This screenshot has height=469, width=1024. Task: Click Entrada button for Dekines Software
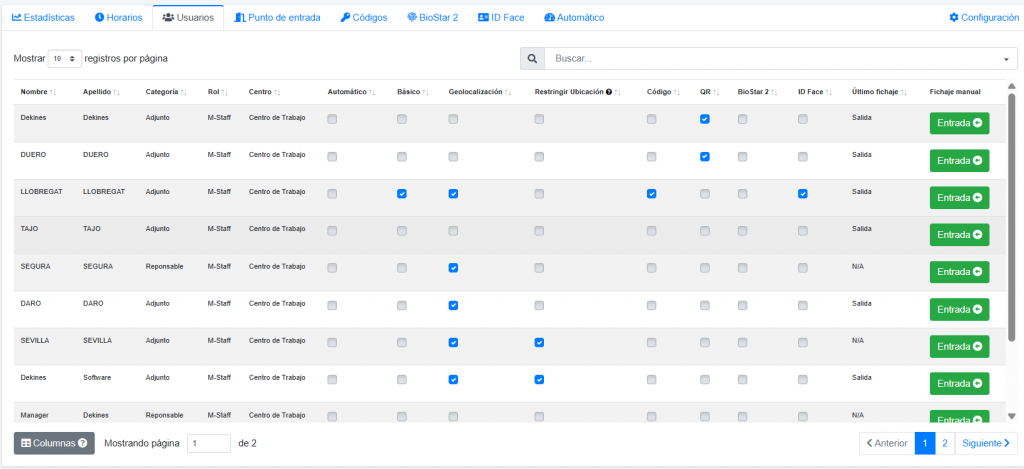point(959,383)
